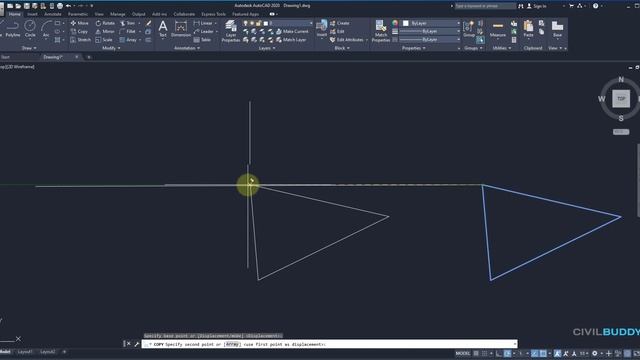The image size is (640, 360).
Task: Click Sign In link
Action: [x=537, y=6]
